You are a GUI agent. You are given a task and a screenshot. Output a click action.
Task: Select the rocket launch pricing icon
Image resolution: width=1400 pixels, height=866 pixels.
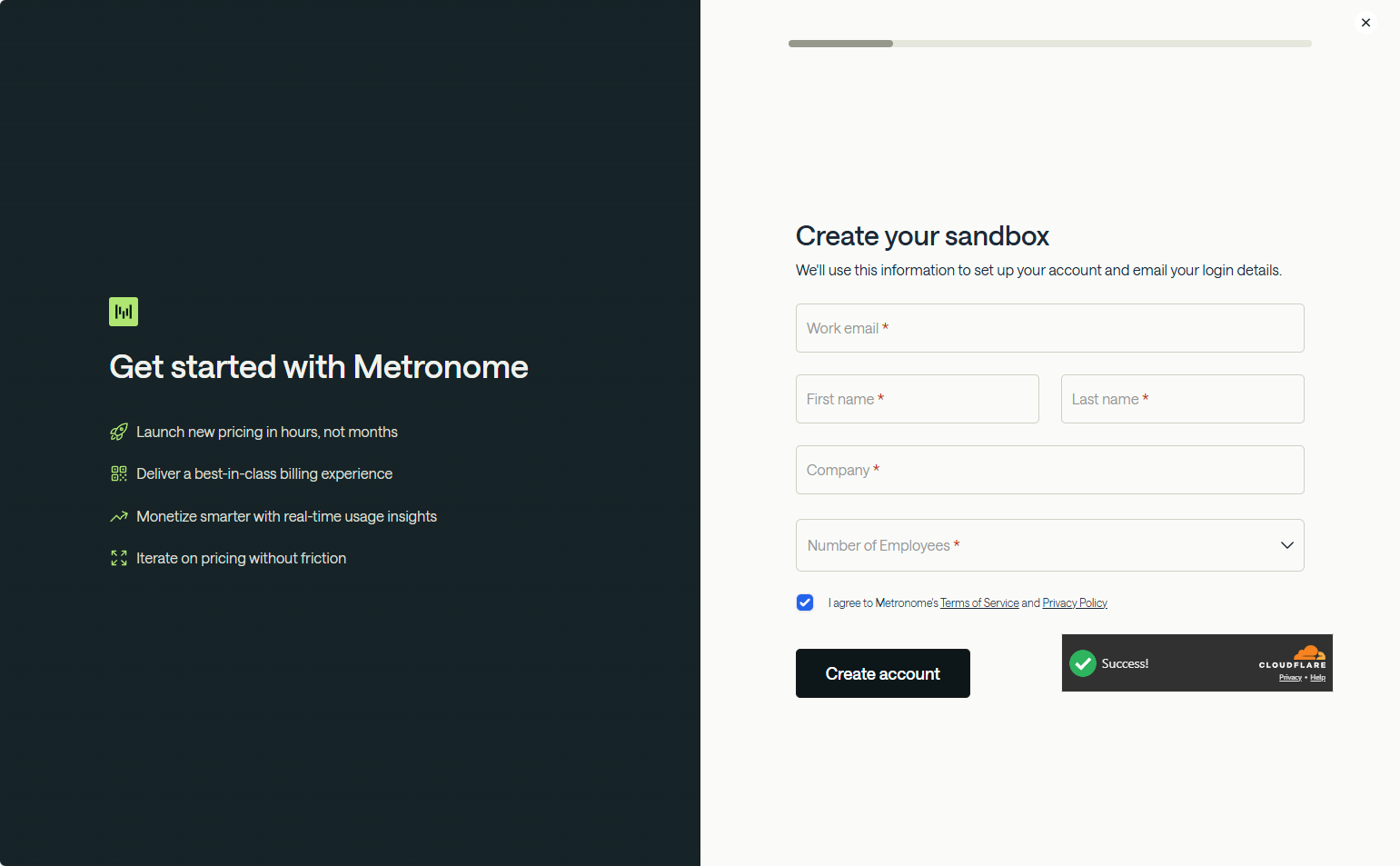118,432
